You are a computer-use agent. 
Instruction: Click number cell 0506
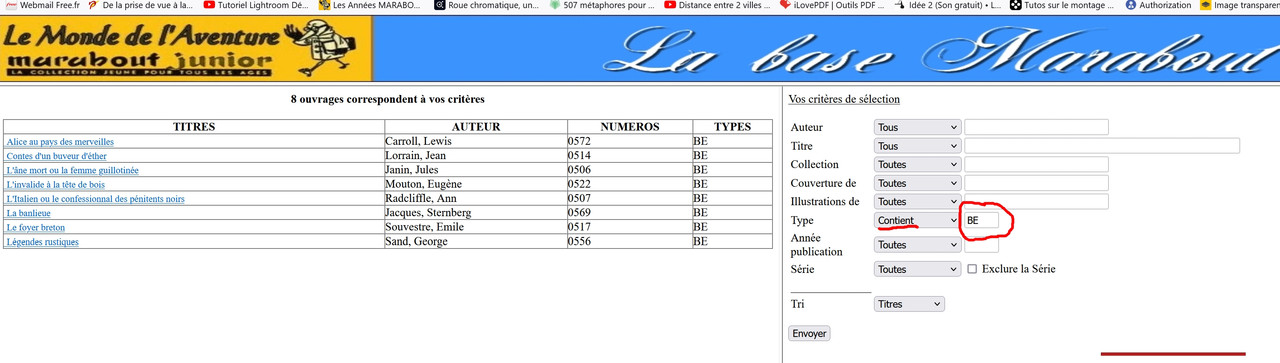pyautogui.click(x=630, y=170)
